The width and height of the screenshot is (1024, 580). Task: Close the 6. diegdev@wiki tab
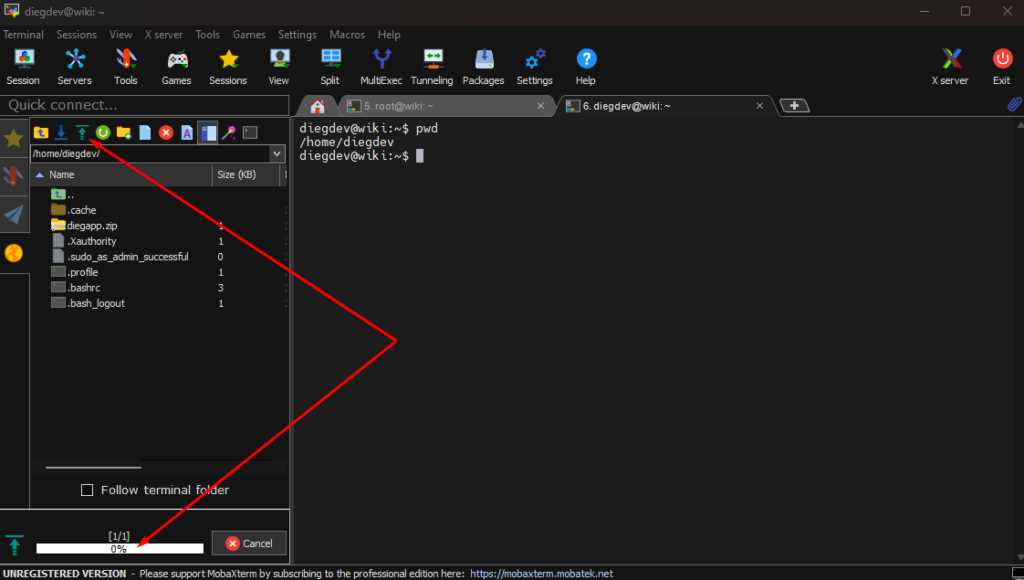coord(760,106)
